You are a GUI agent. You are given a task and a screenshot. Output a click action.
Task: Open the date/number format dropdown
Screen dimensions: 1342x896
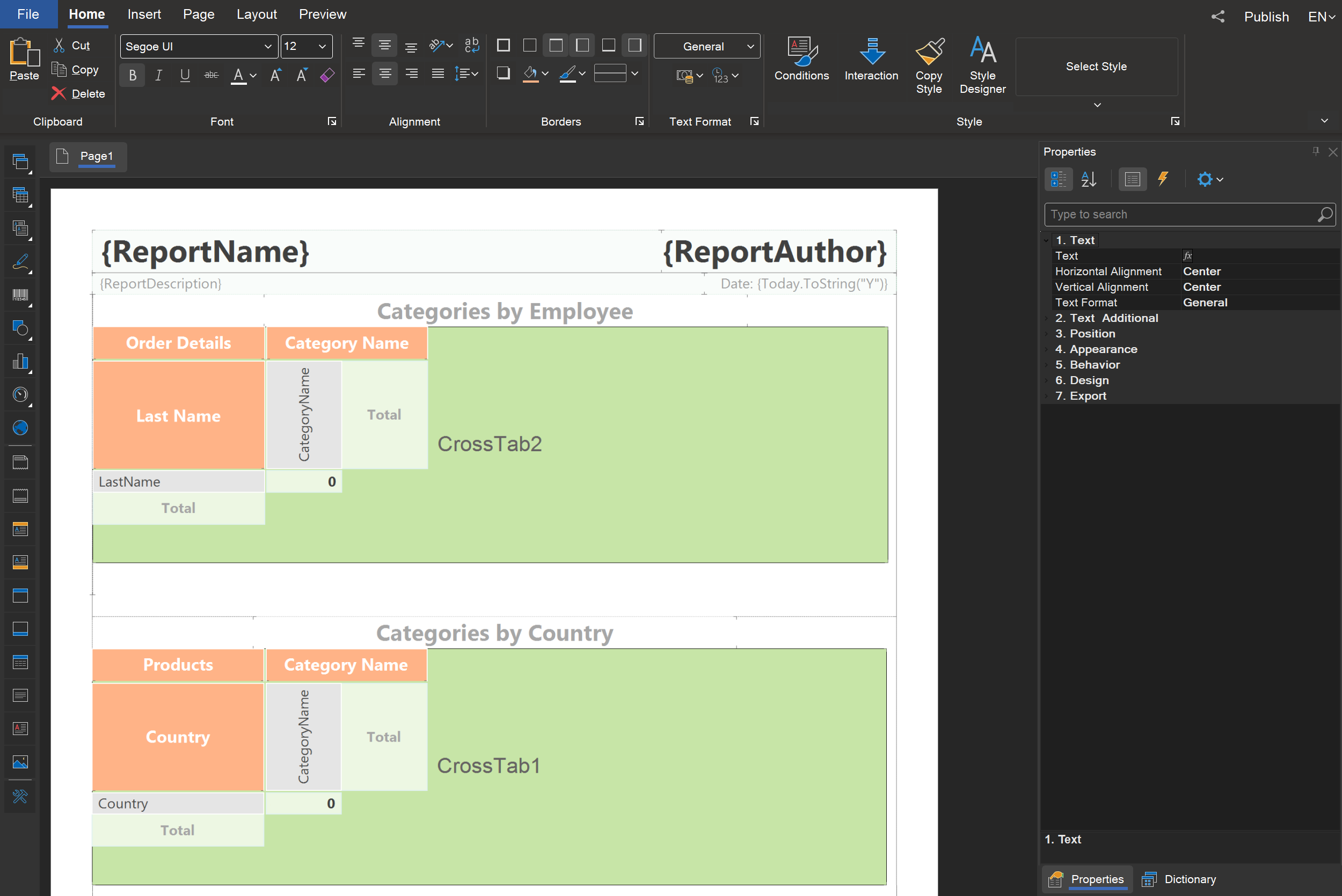click(x=725, y=76)
